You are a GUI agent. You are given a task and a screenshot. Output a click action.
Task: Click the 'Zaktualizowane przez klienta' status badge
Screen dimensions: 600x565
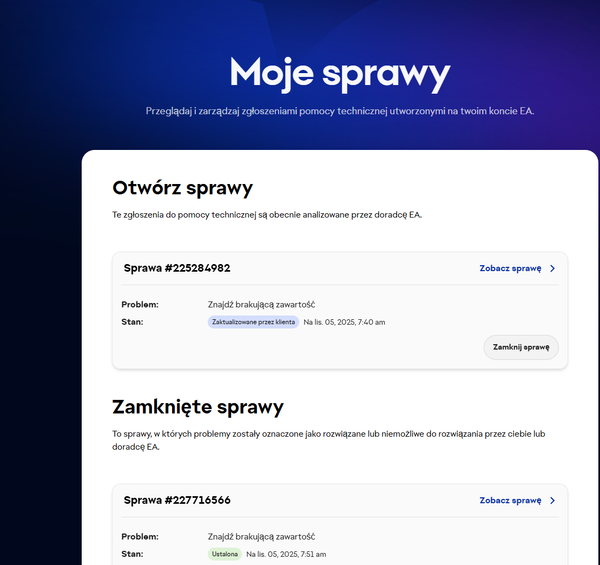pyautogui.click(x=253, y=322)
